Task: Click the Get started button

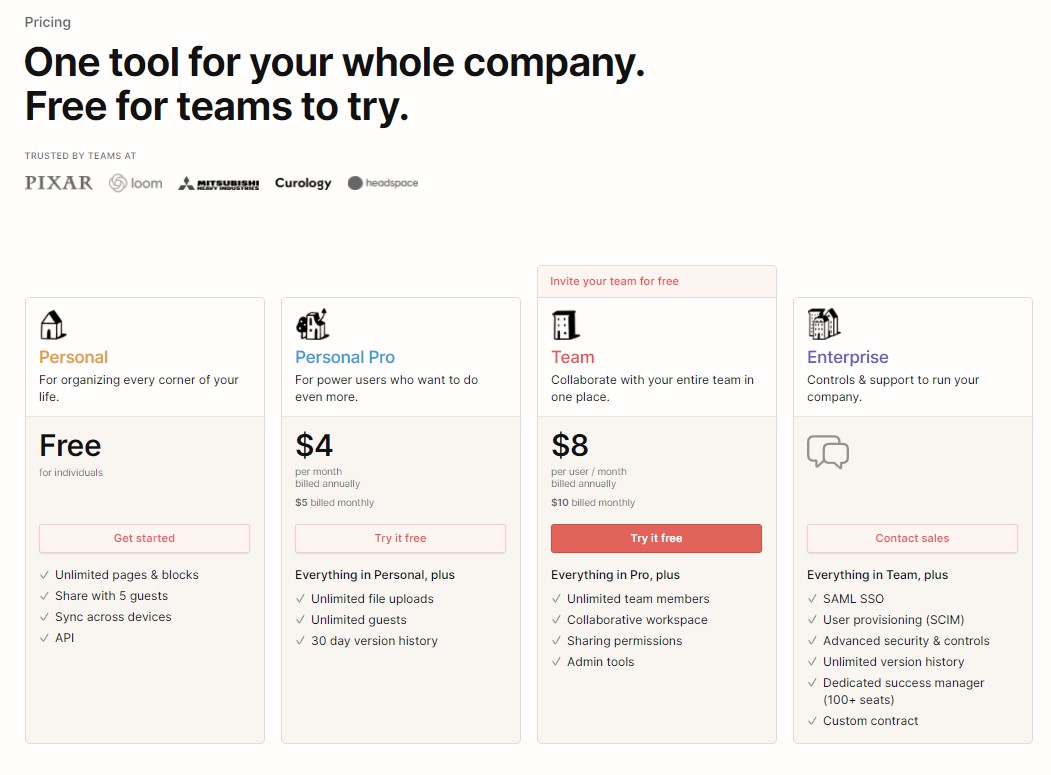Action: pos(144,538)
